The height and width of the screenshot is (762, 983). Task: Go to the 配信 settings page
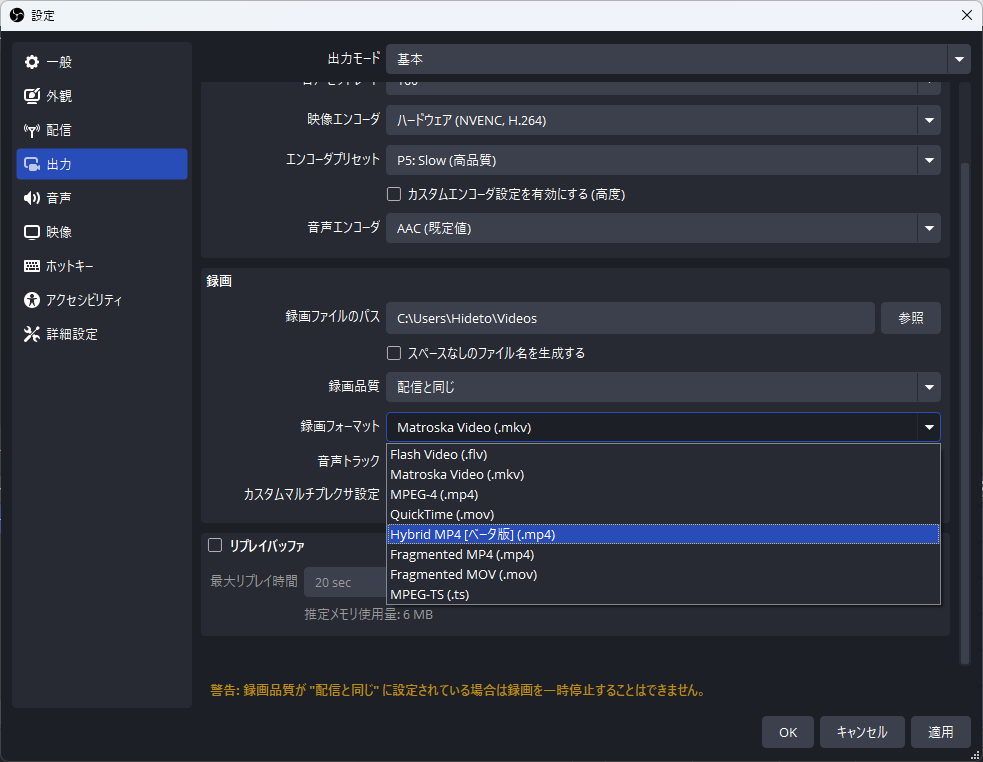point(102,130)
